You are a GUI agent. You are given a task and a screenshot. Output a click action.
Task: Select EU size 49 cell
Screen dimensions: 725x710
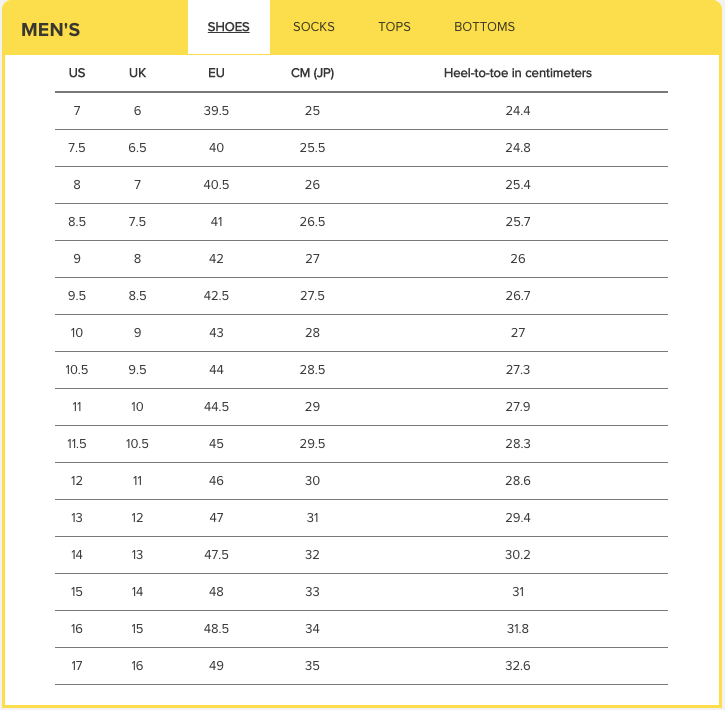point(216,666)
